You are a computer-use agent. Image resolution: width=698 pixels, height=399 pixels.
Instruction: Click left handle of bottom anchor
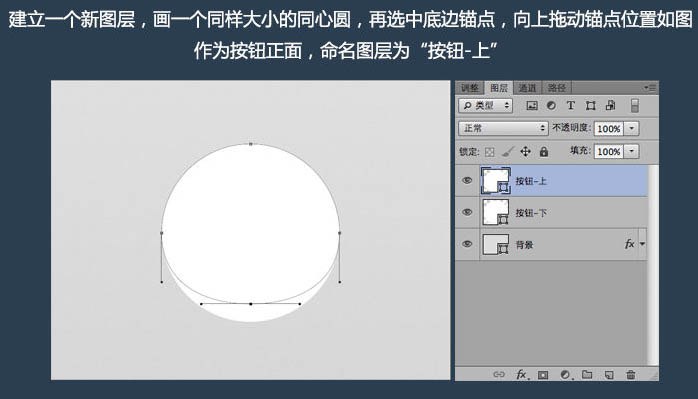point(201,304)
